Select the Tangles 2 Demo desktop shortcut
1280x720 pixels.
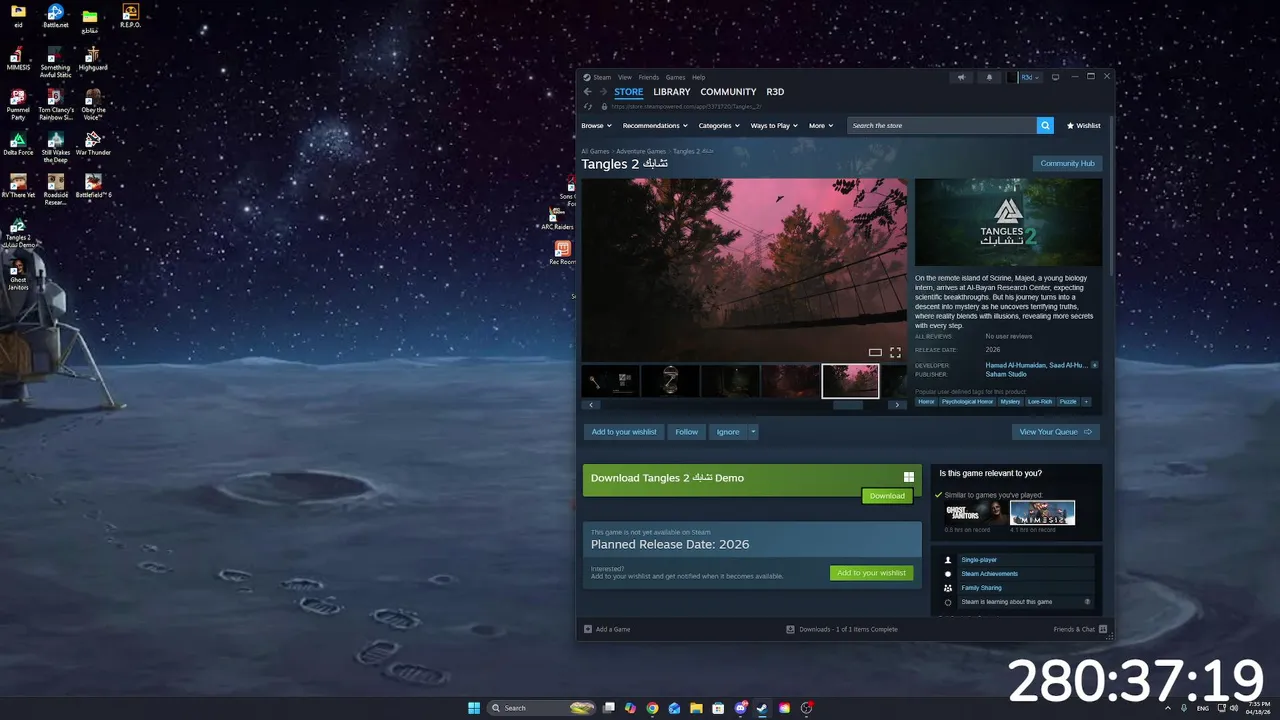[x=18, y=232]
